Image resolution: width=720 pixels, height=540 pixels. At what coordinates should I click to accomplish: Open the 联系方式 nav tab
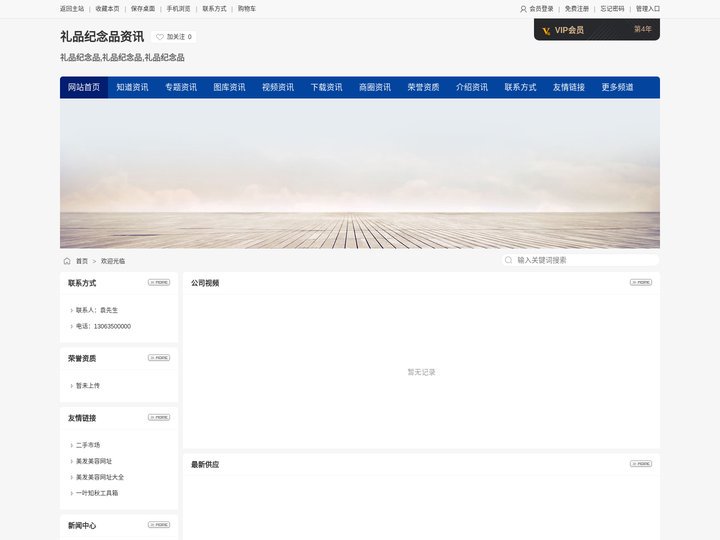click(520, 87)
